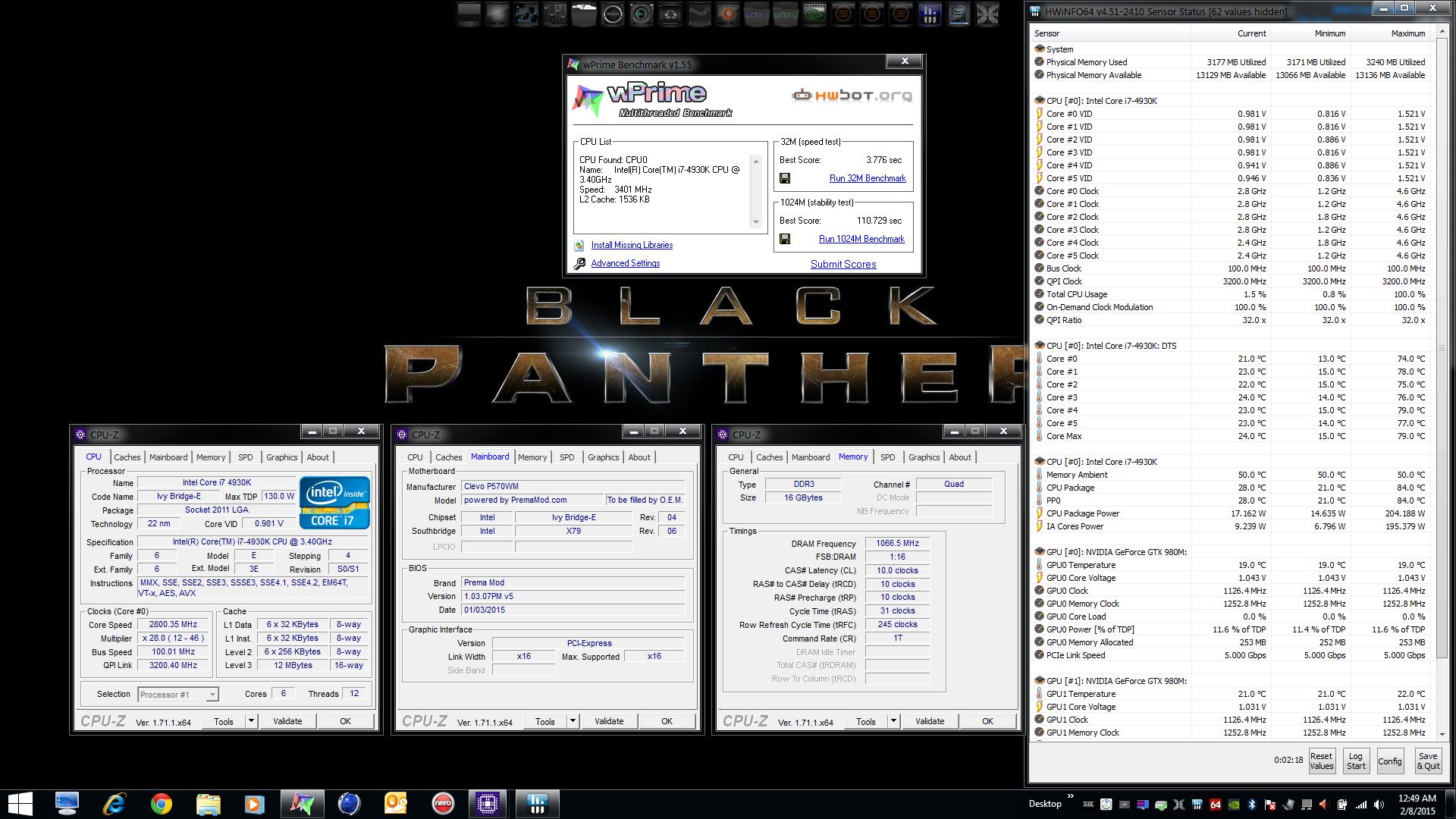Screen dimensions: 1456x819
Task: Click the Advanced Settings wrench icon
Action: coord(580,263)
